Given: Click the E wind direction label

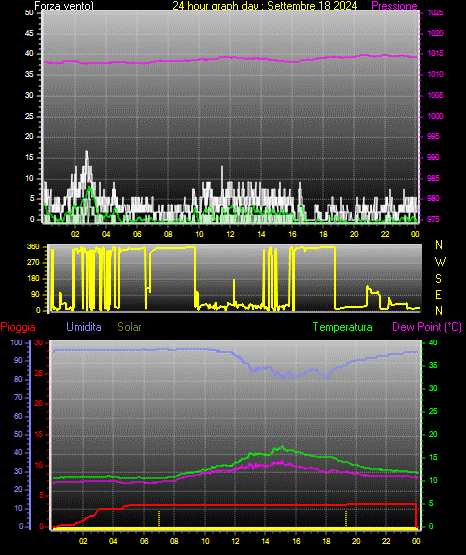Looking at the screenshot, I should click(x=438, y=294).
